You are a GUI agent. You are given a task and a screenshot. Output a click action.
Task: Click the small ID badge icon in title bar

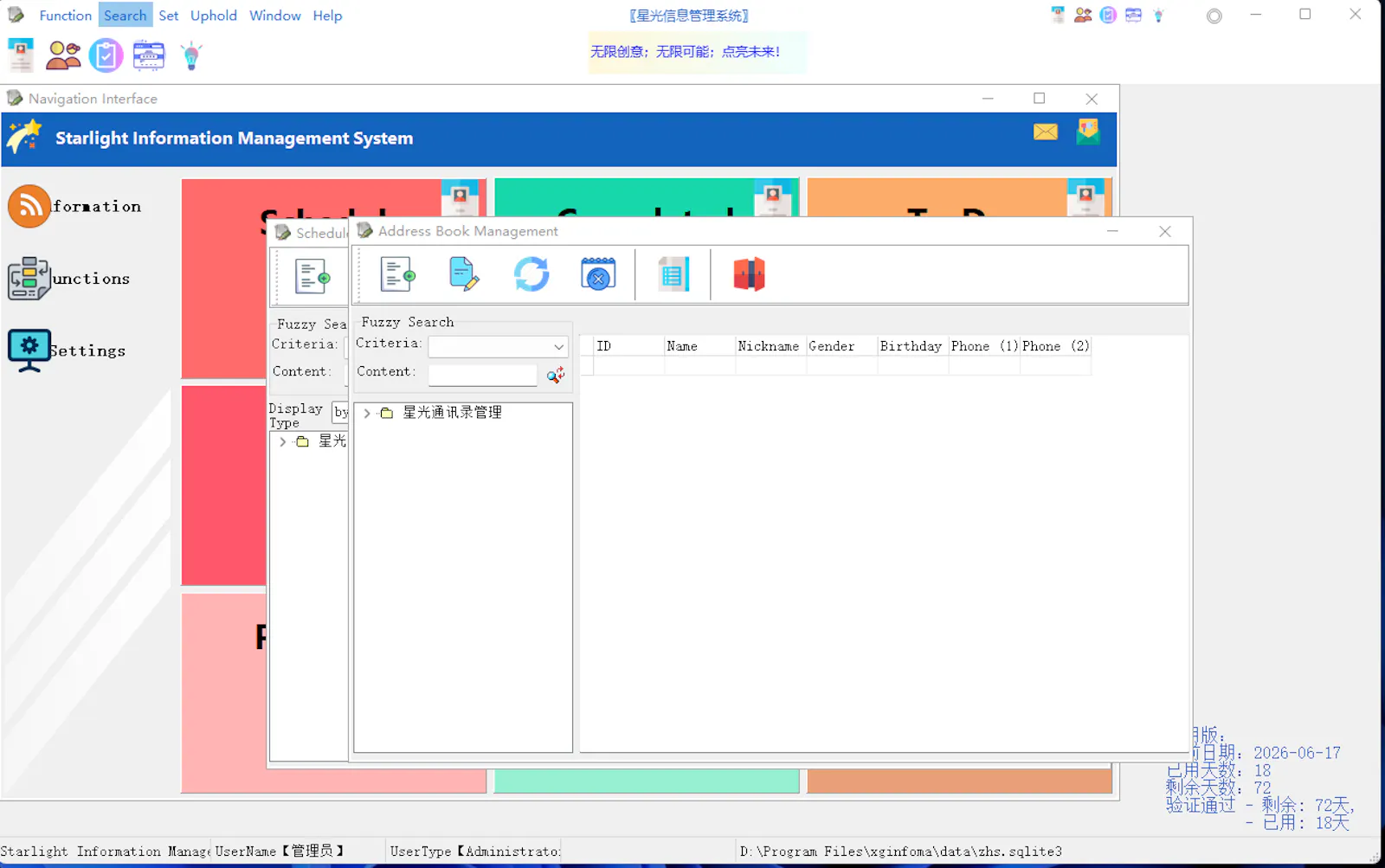point(1058,15)
